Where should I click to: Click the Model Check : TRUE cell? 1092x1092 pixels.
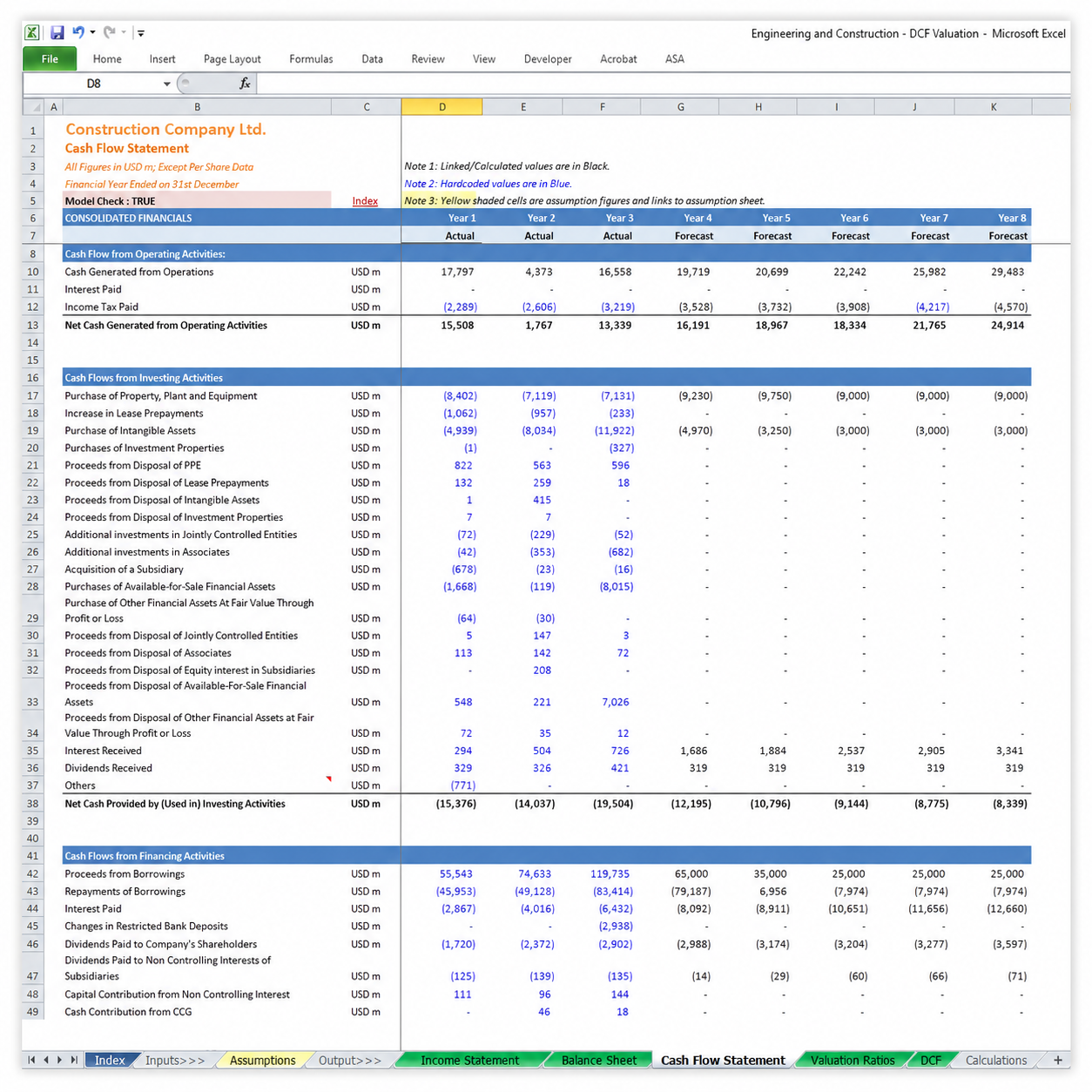pyautogui.click(x=197, y=201)
